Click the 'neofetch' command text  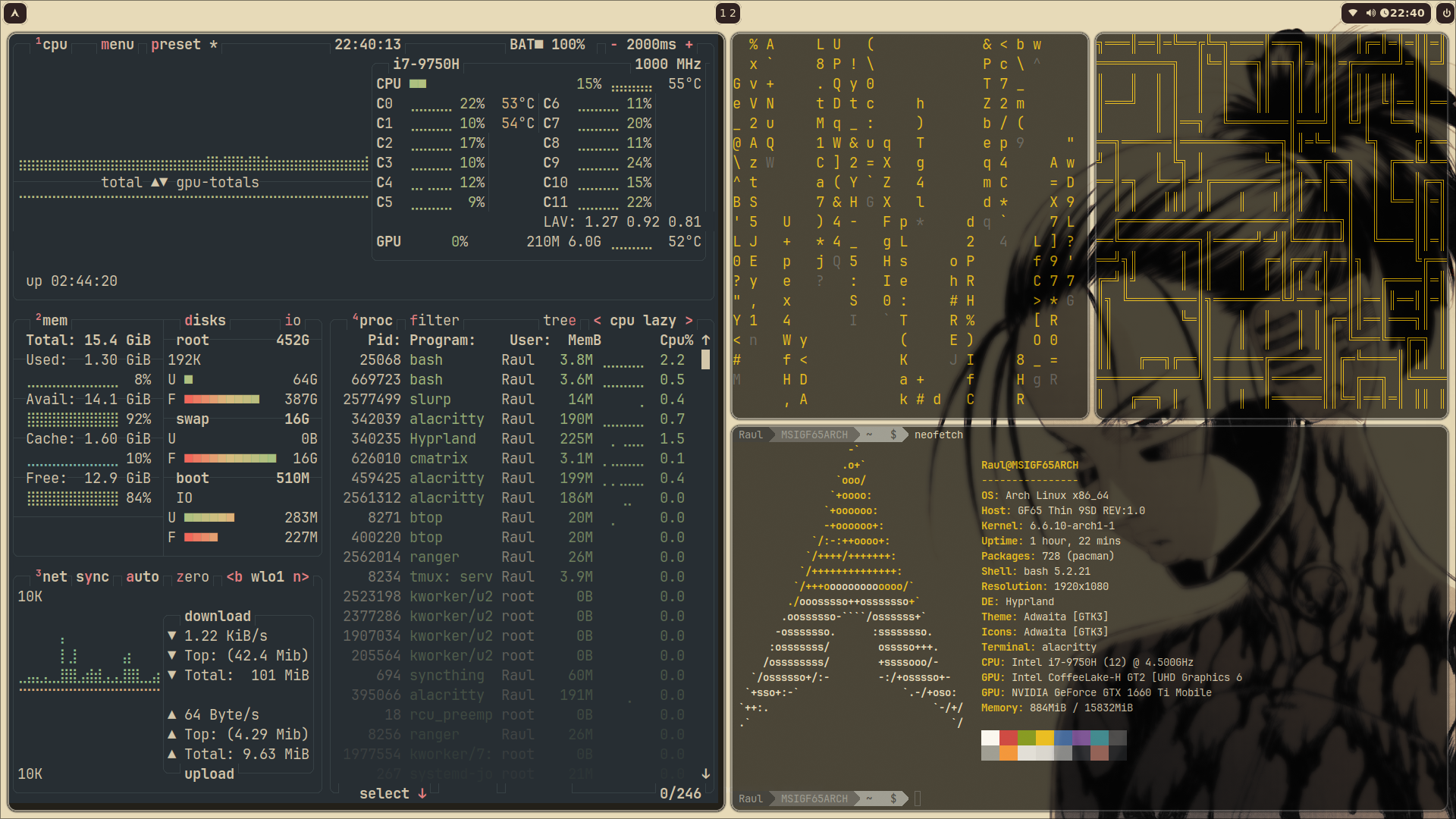tap(939, 435)
